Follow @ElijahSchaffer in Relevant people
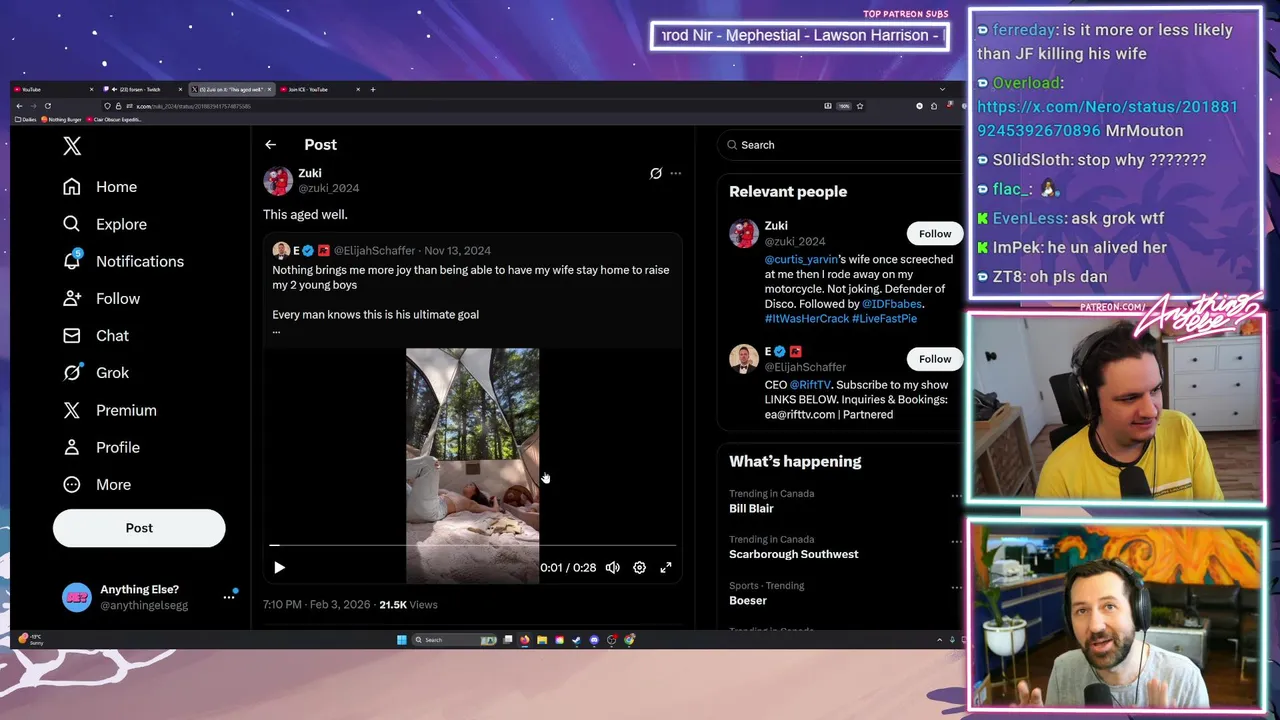Viewport: 1280px width, 720px height. pos(935,359)
